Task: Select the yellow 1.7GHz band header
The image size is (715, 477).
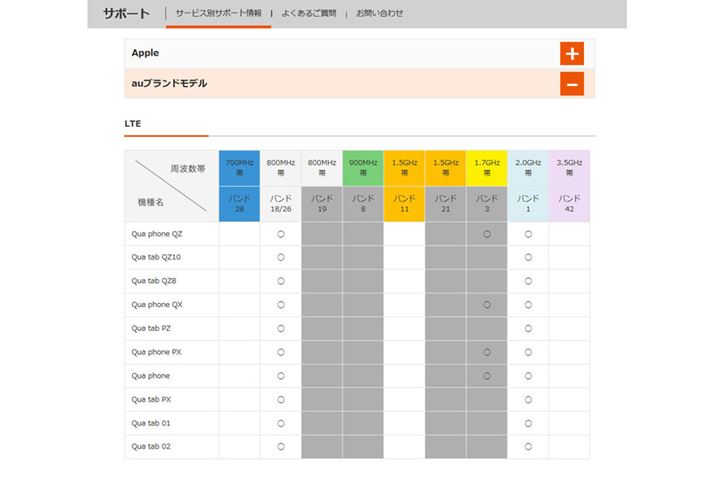Action: [486, 167]
